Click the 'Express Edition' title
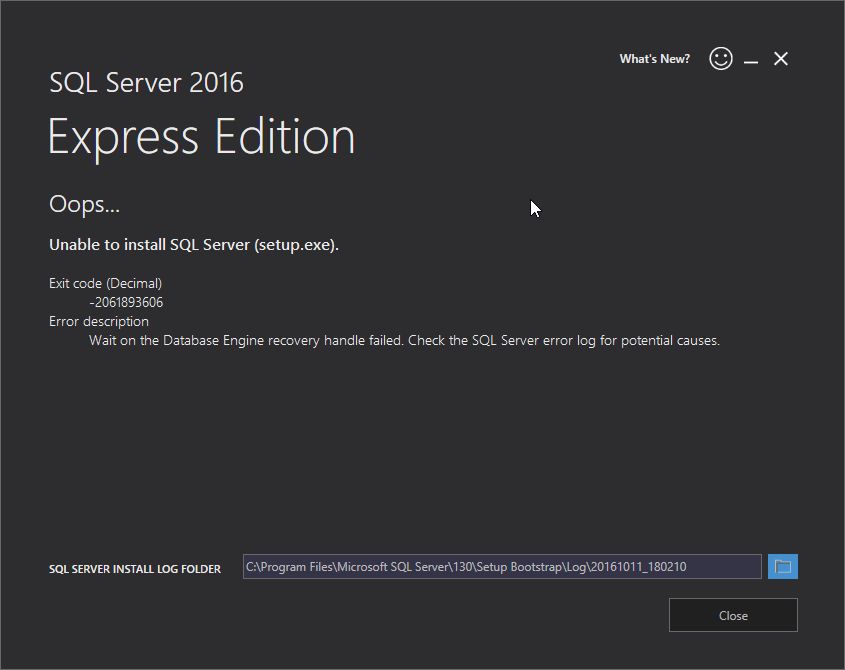This screenshot has height=670, width=845. tap(202, 137)
